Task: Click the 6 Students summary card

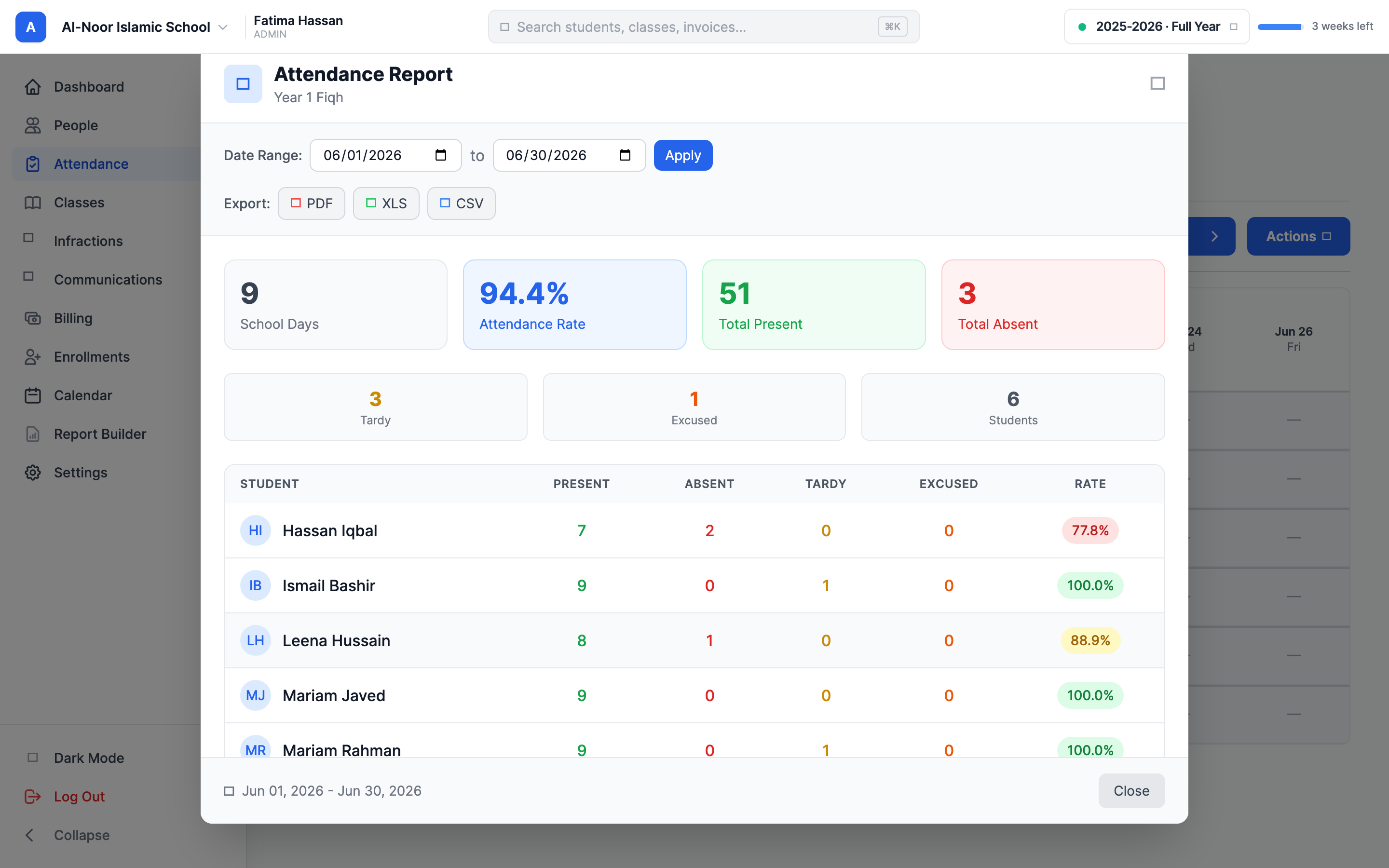Action: pos(1013,407)
